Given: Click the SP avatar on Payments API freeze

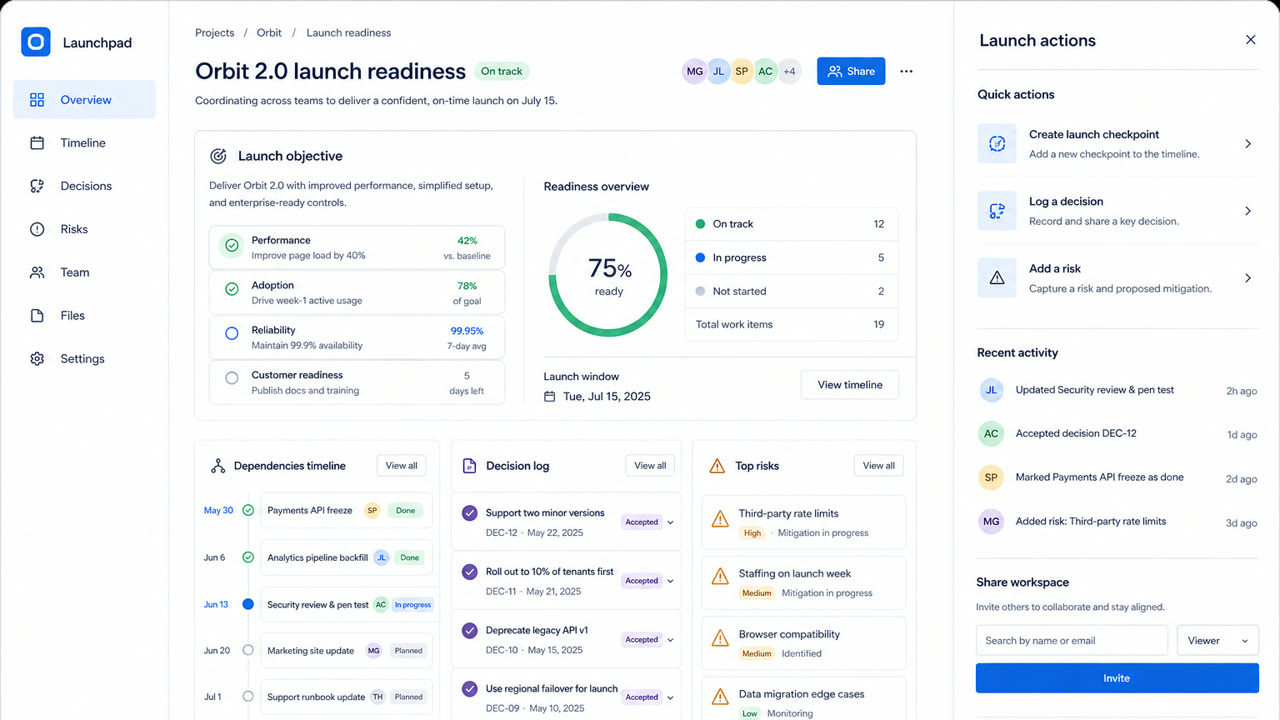Looking at the screenshot, I should 372,510.
